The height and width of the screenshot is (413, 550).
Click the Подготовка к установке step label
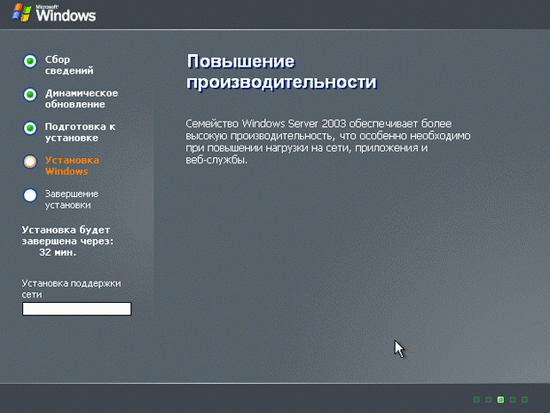click(x=80, y=132)
